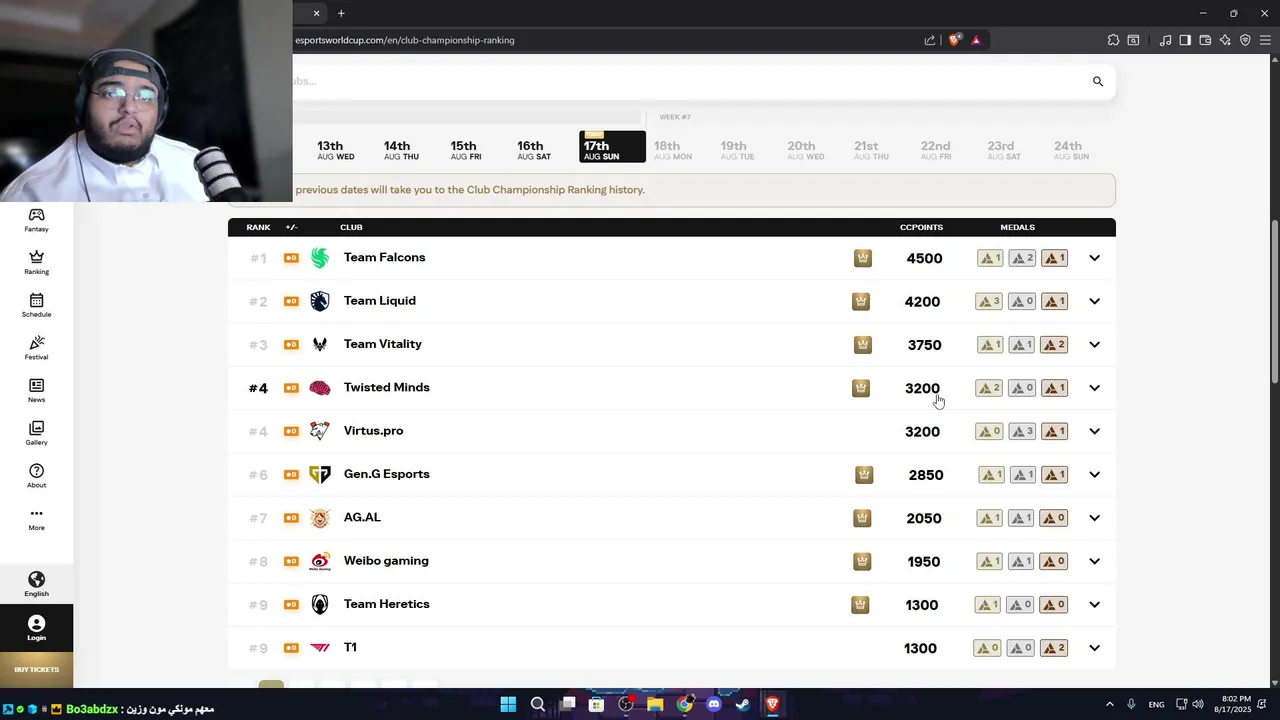
Task: Open a new browser tab
Action: click(x=341, y=13)
